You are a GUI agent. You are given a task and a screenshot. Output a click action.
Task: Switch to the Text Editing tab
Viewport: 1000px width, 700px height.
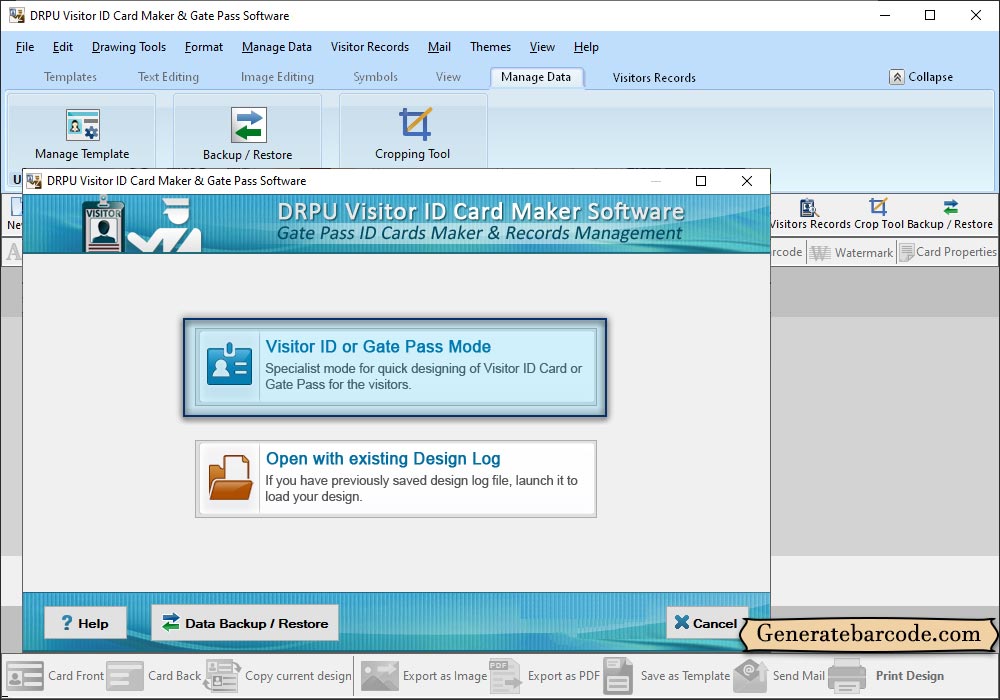[168, 77]
